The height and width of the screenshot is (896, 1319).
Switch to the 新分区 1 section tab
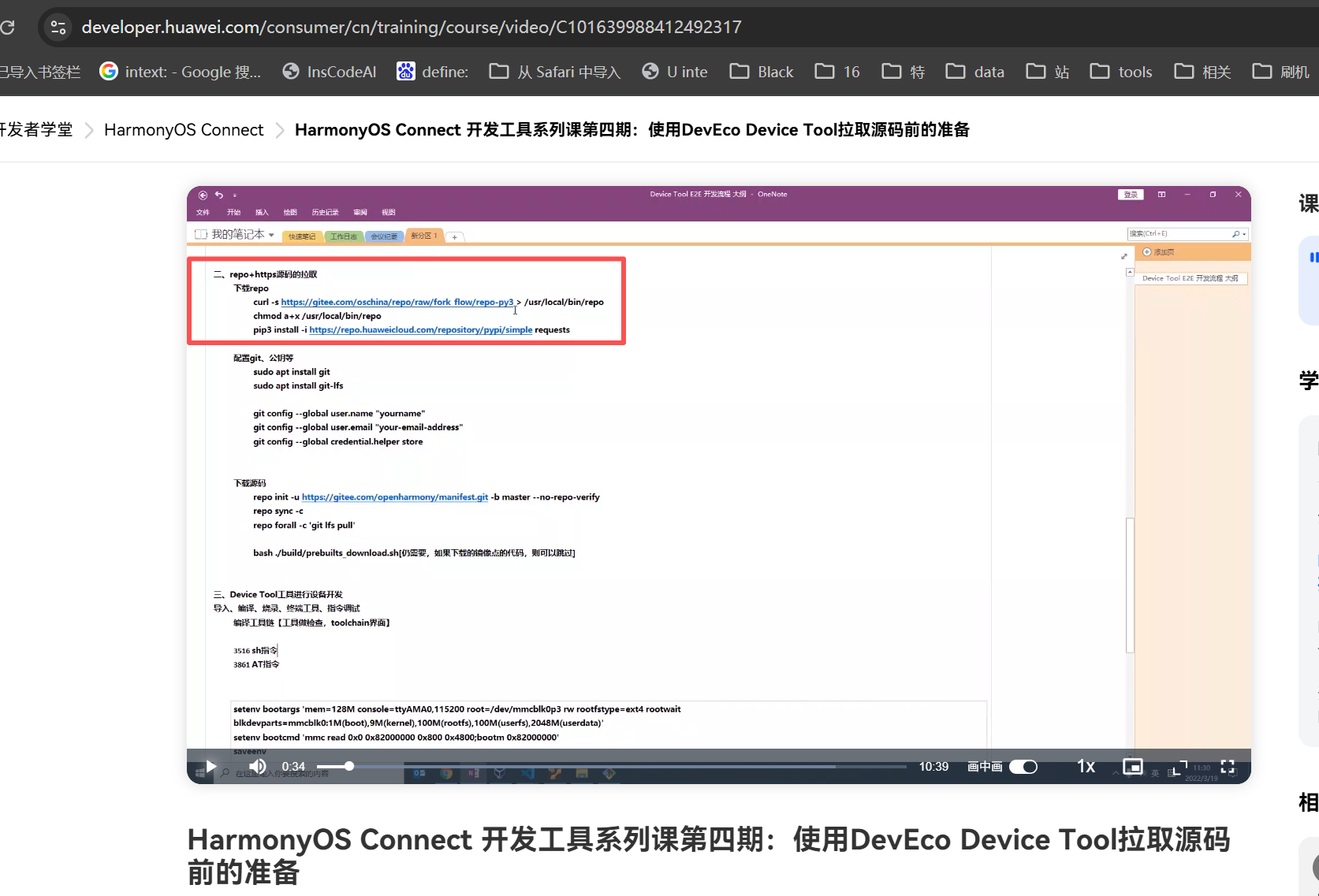(x=424, y=236)
